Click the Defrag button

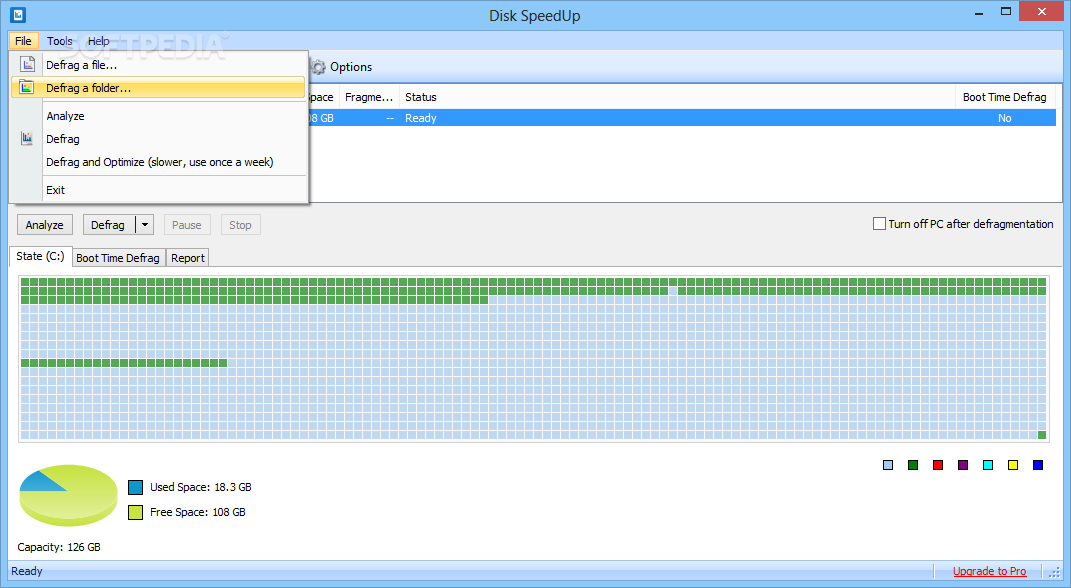[109, 225]
